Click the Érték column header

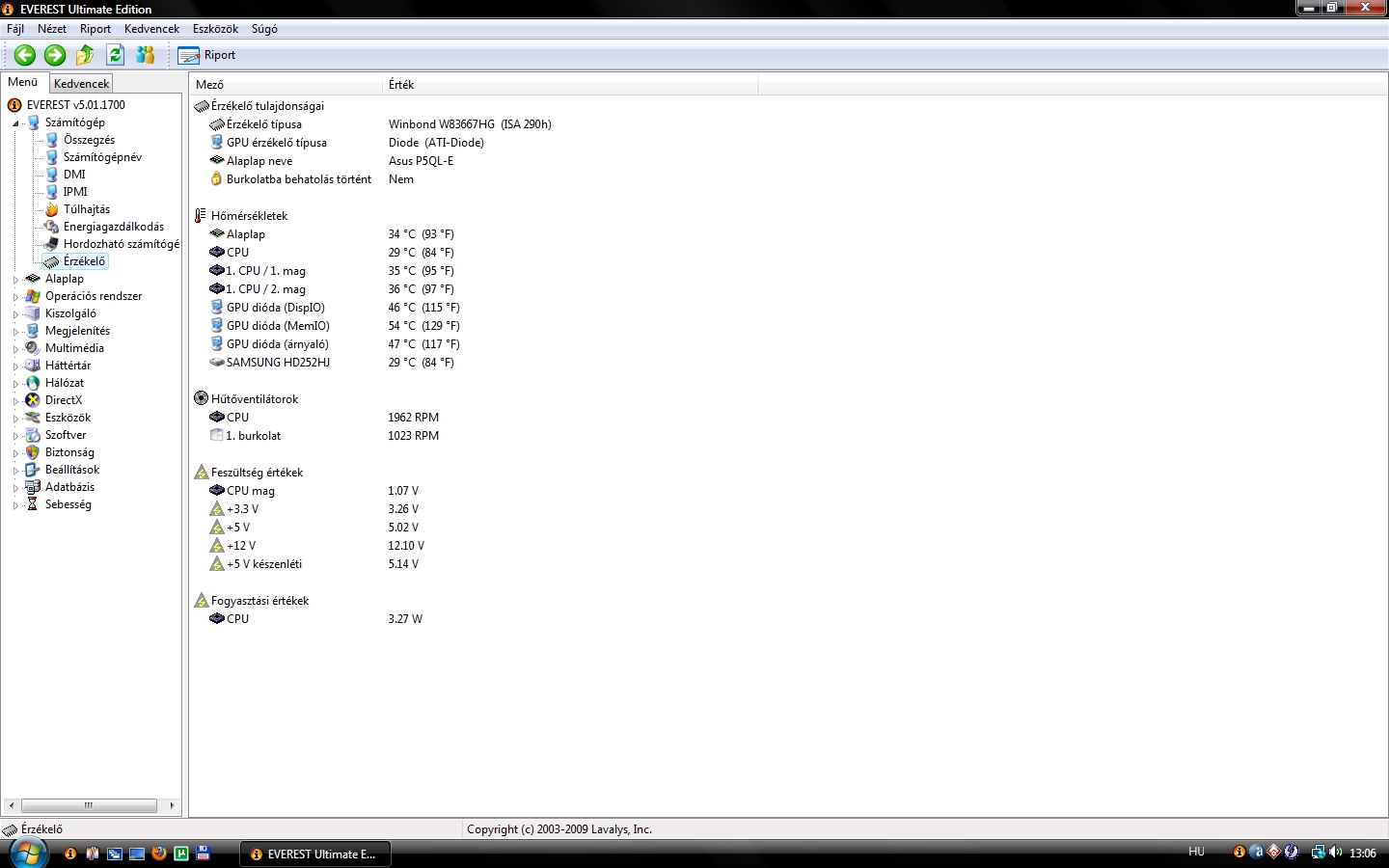570,85
